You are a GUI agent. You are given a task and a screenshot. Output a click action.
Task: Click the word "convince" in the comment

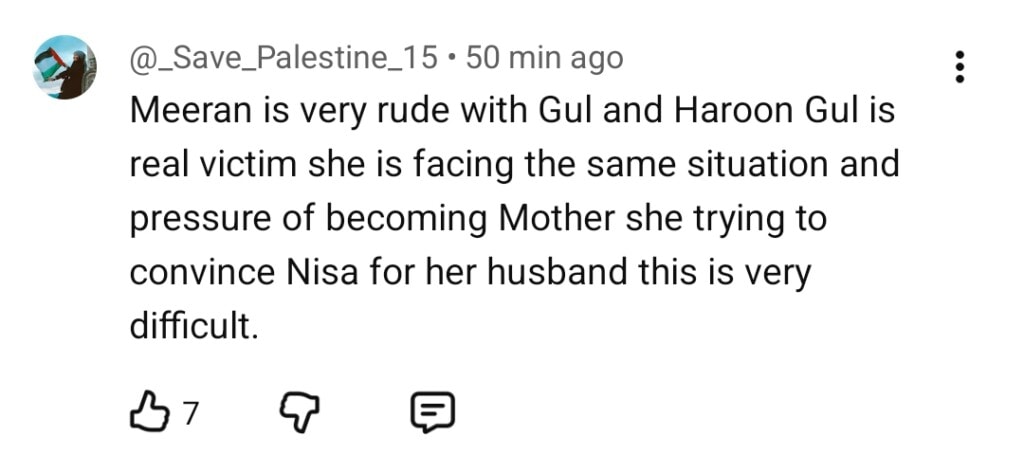coord(199,273)
